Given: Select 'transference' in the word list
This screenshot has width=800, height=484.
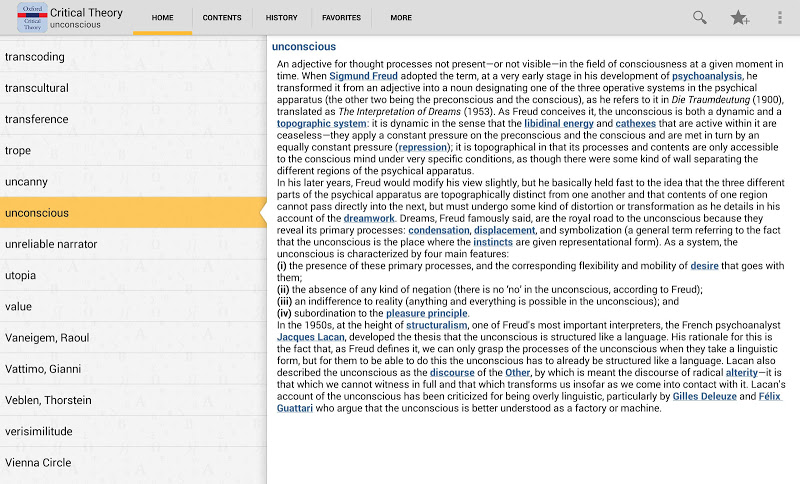Looking at the screenshot, I should 133,119.
